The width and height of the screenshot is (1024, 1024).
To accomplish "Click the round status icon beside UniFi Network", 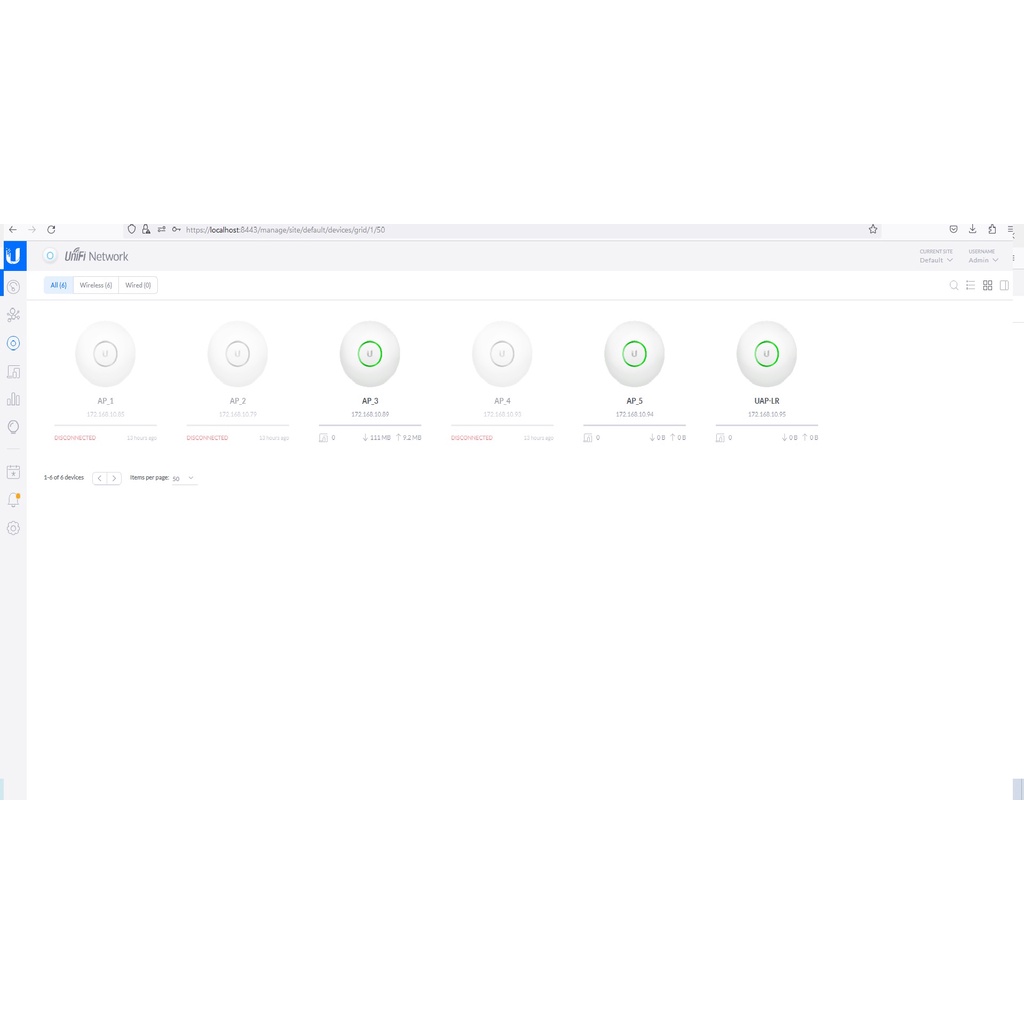I will coord(50,256).
